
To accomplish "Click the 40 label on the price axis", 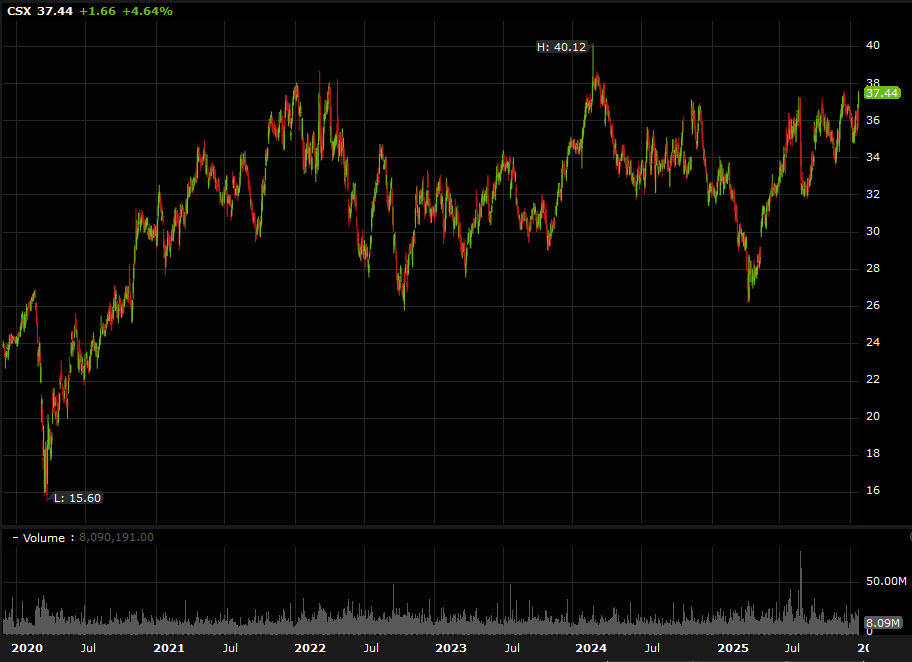I will pyautogui.click(x=873, y=44).
